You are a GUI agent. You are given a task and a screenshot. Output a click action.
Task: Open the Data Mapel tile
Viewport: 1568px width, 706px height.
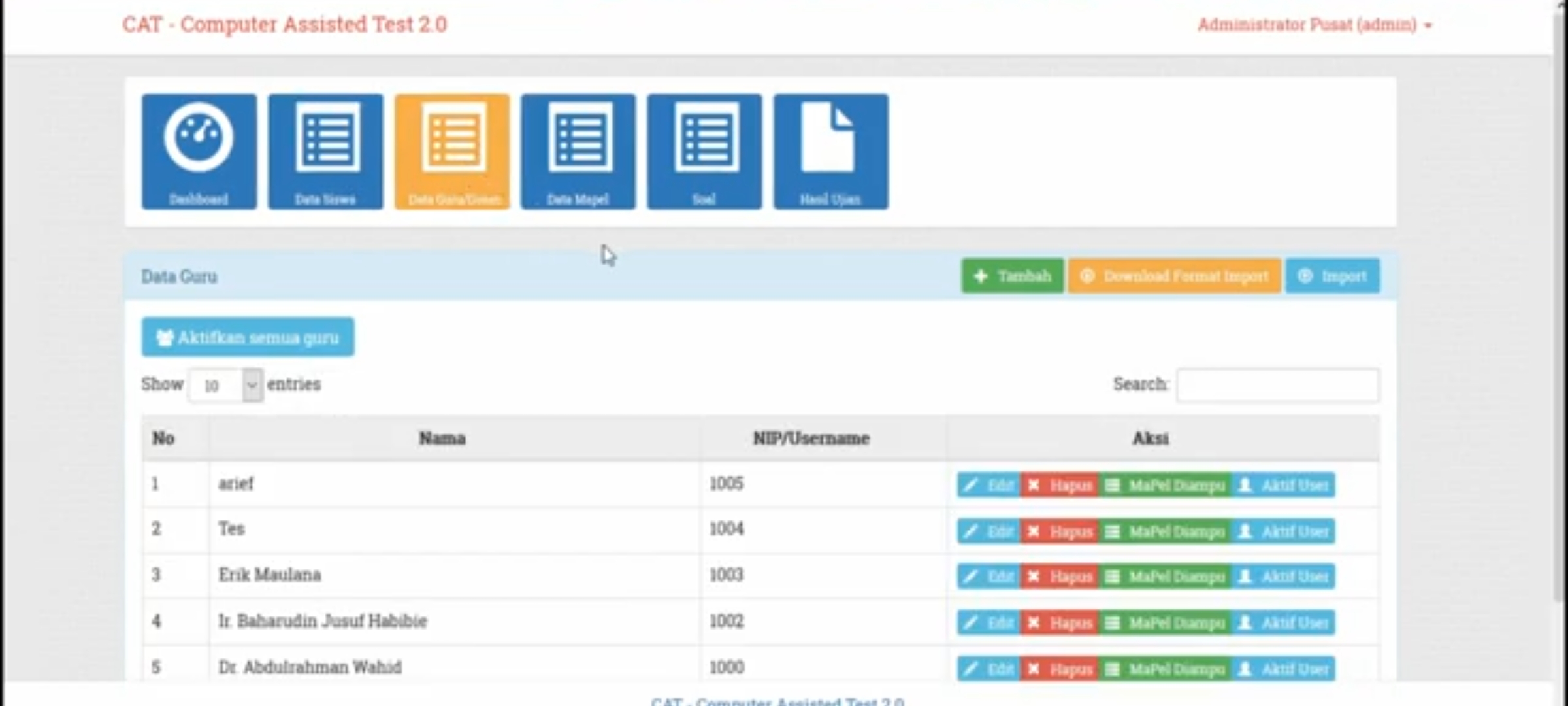coord(578,151)
